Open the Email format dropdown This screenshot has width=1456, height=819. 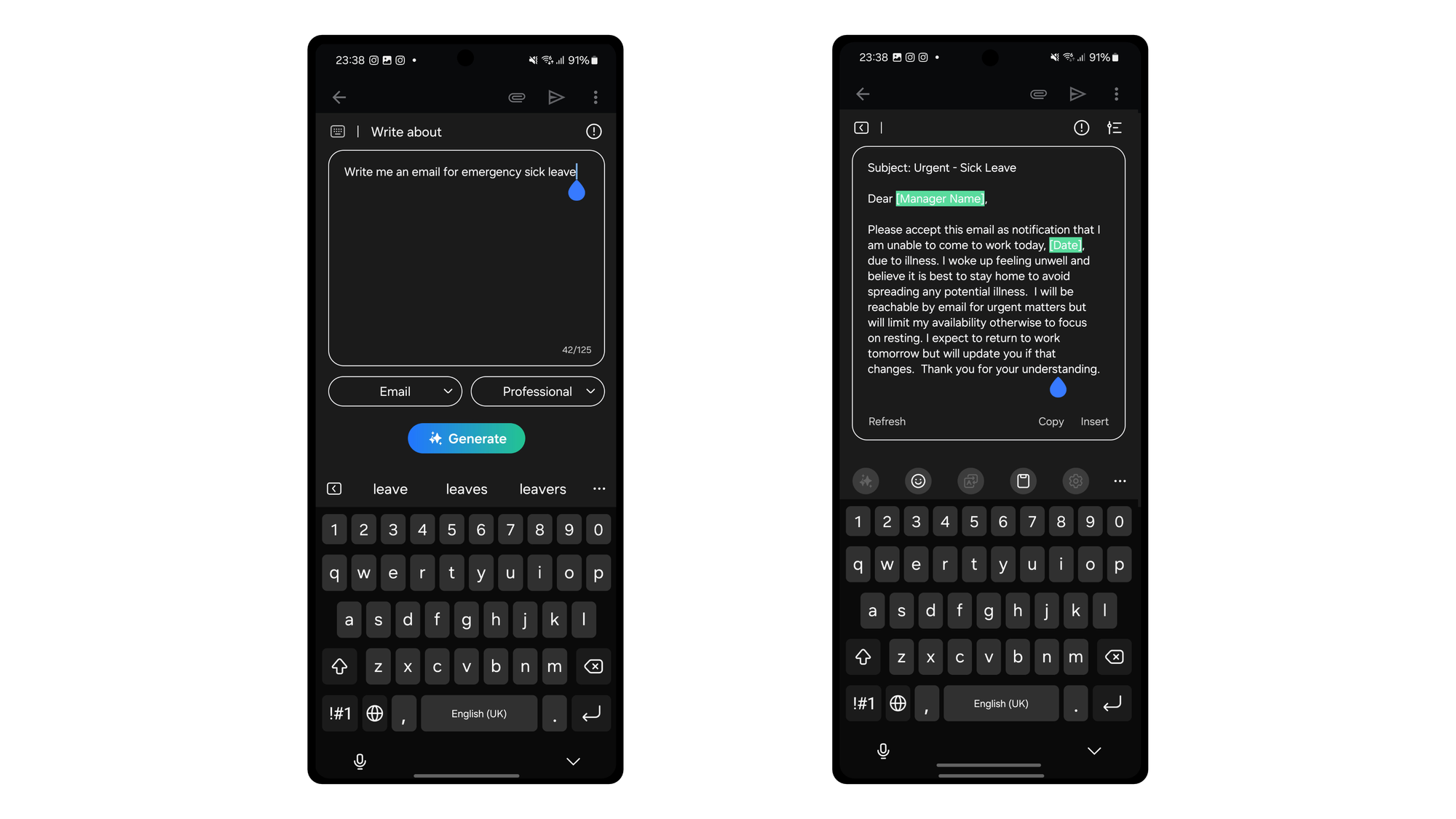[x=395, y=391]
